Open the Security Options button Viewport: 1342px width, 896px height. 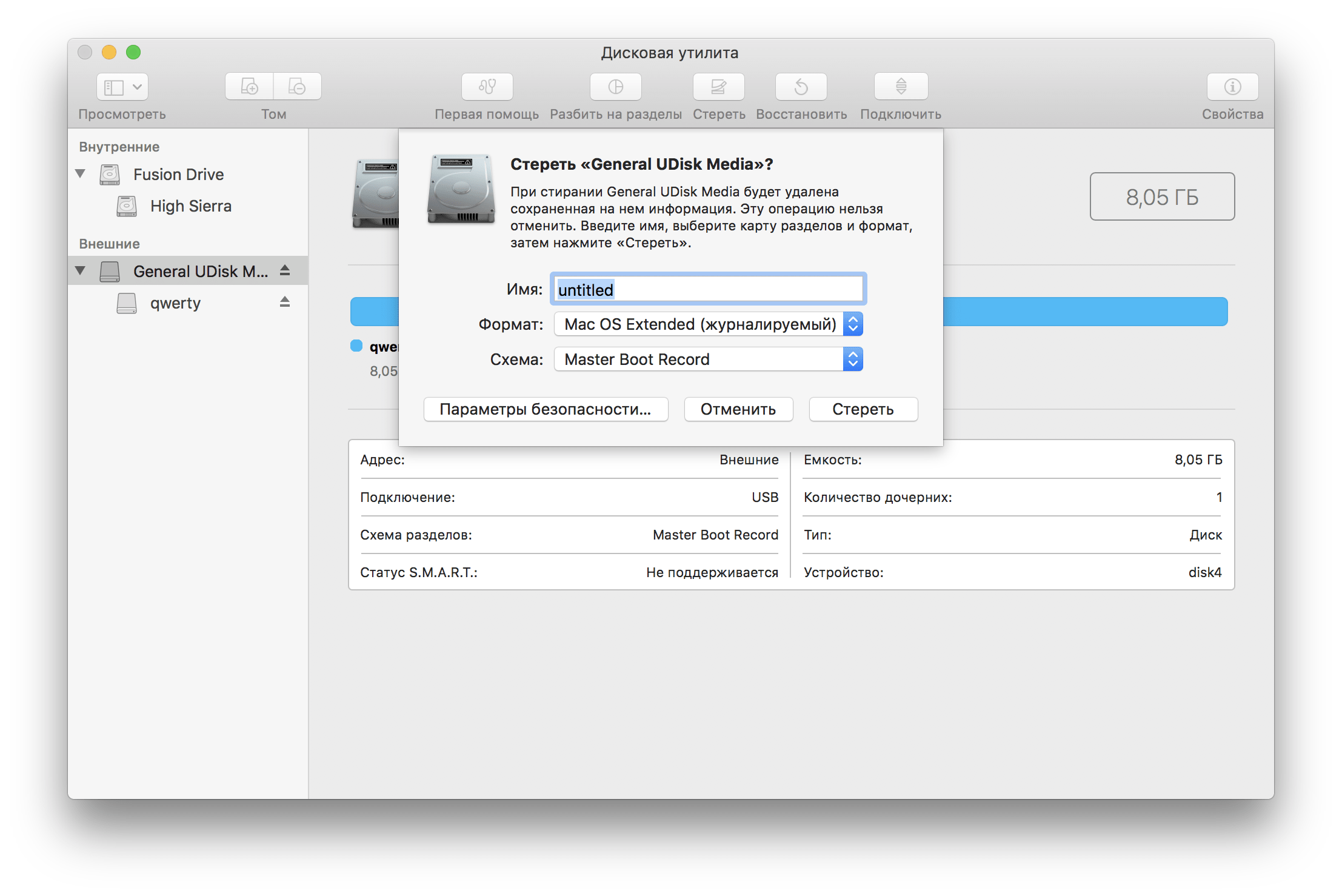[x=546, y=409]
